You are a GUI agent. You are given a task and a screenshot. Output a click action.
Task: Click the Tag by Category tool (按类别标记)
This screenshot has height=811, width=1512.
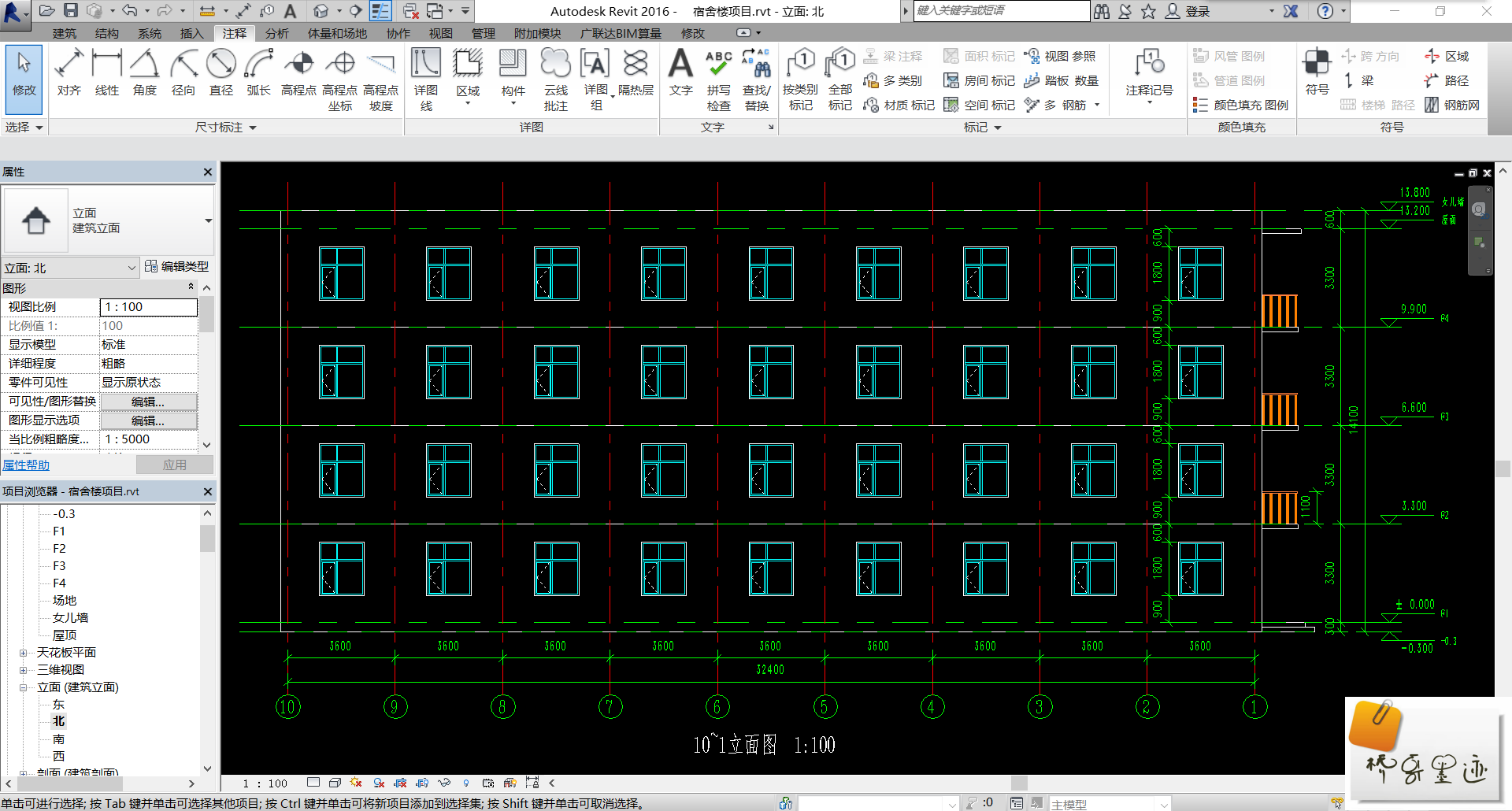[800, 79]
